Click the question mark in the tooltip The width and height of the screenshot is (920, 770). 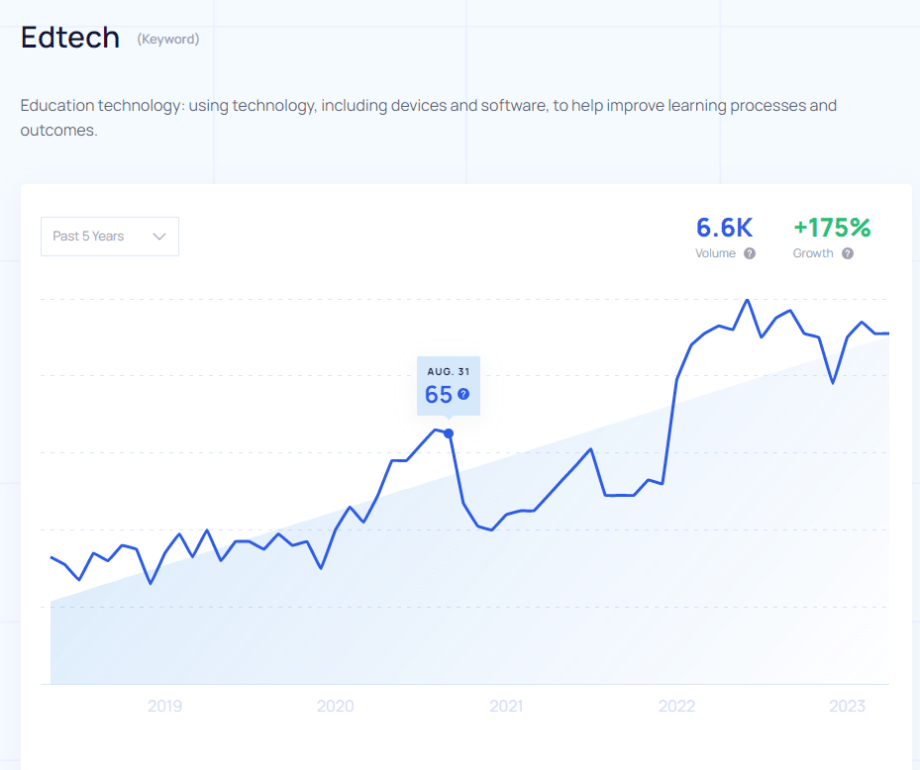click(463, 394)
